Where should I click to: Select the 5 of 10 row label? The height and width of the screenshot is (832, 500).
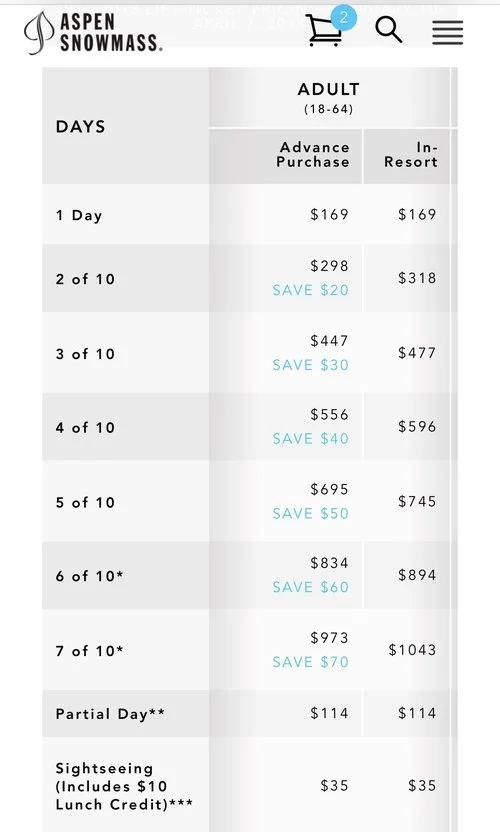pos(85,502)
